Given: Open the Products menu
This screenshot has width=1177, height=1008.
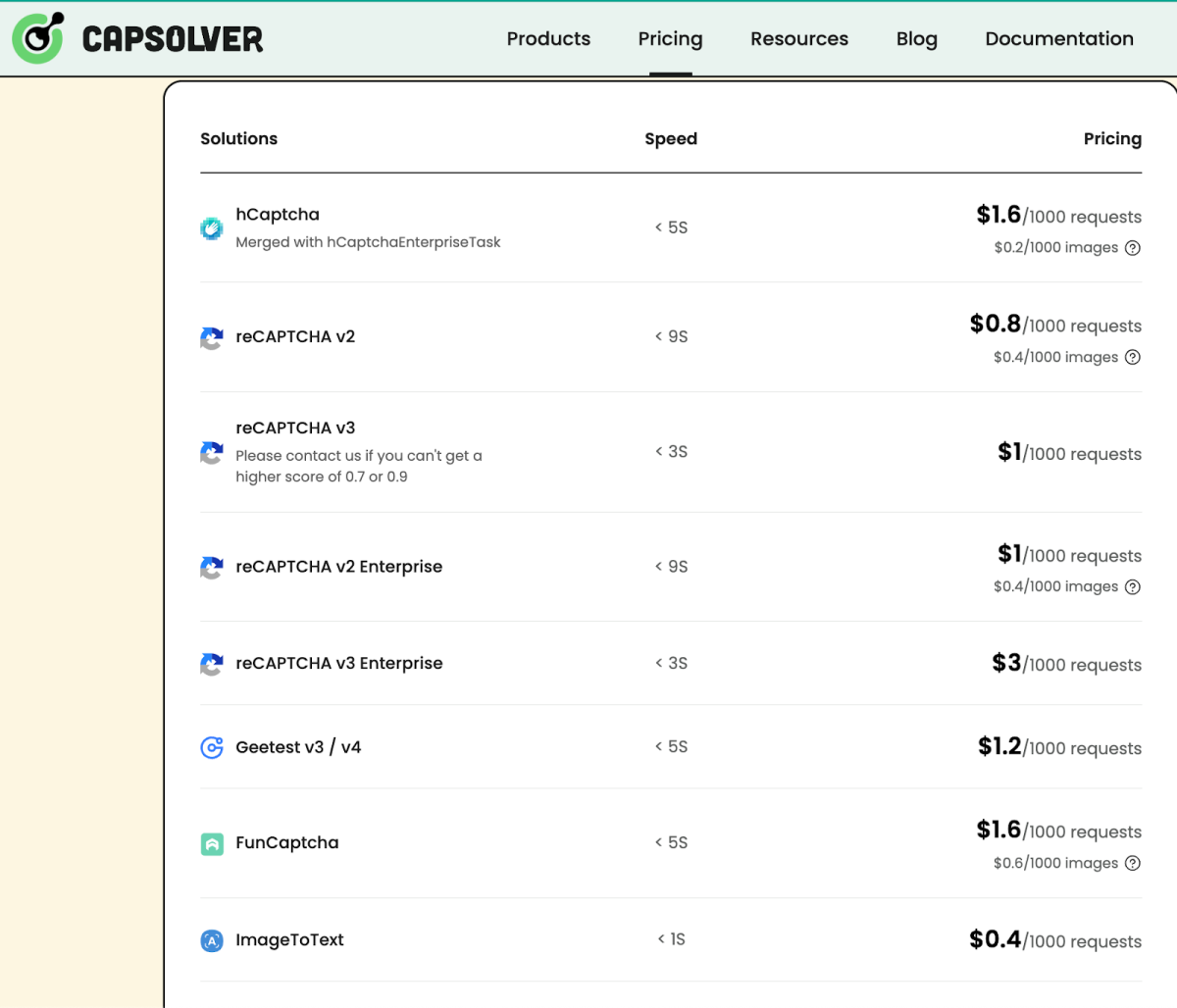Looking at the screenshot, I should click(x=548, y=39).
